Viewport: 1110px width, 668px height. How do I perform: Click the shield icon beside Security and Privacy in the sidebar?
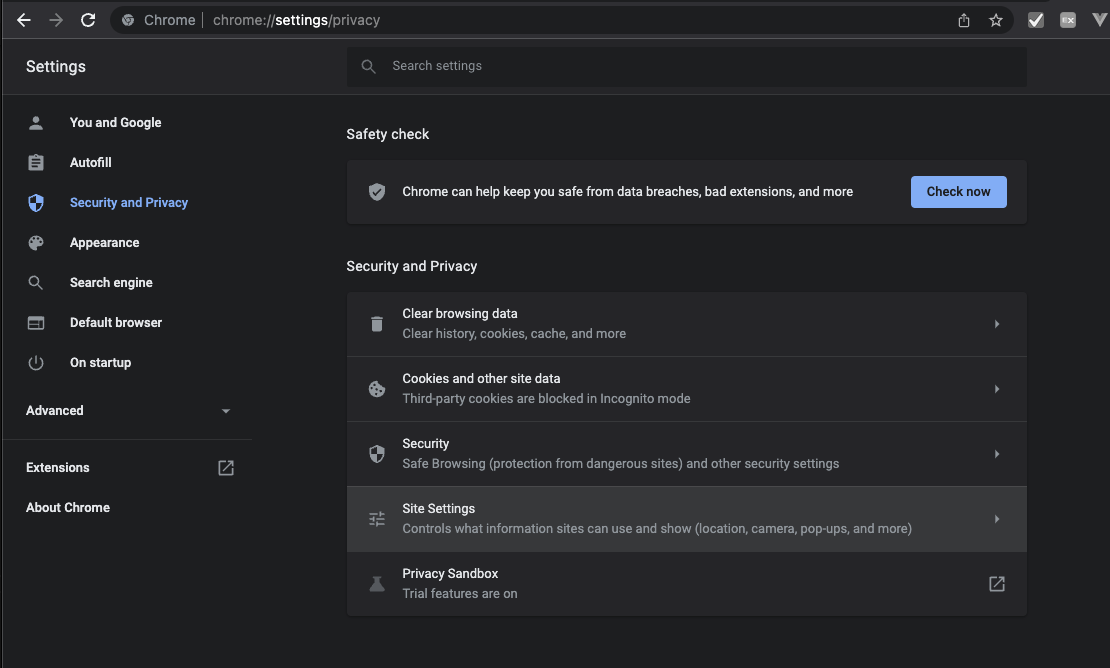pos(36,203)
